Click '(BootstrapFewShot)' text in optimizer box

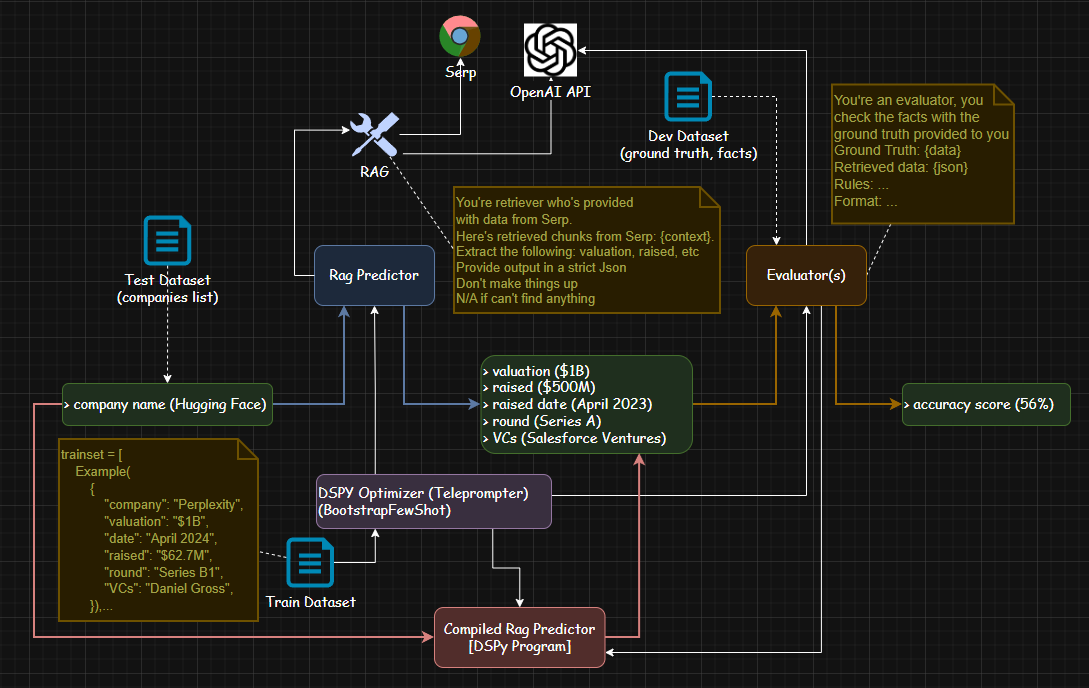[385, 510]
